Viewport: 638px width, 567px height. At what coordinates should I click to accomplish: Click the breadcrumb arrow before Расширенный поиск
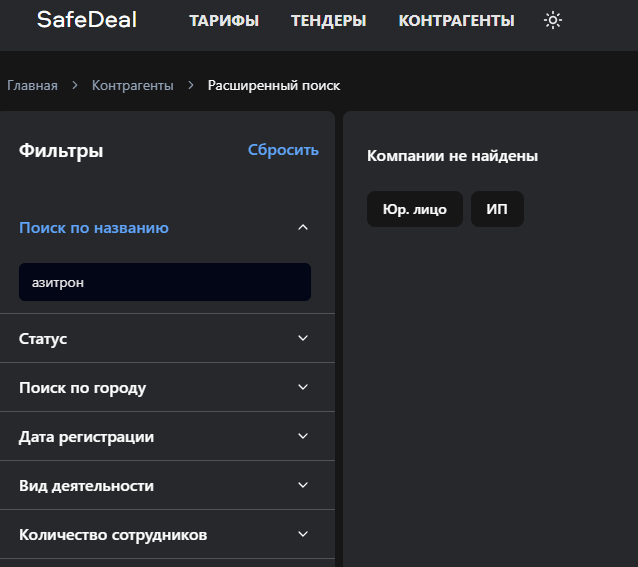pyautogui.click(x=191, y=86)
